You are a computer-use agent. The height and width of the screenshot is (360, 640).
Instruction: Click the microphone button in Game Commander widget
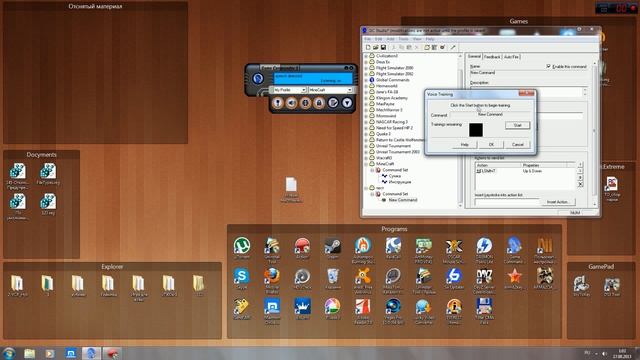[278, 103]
